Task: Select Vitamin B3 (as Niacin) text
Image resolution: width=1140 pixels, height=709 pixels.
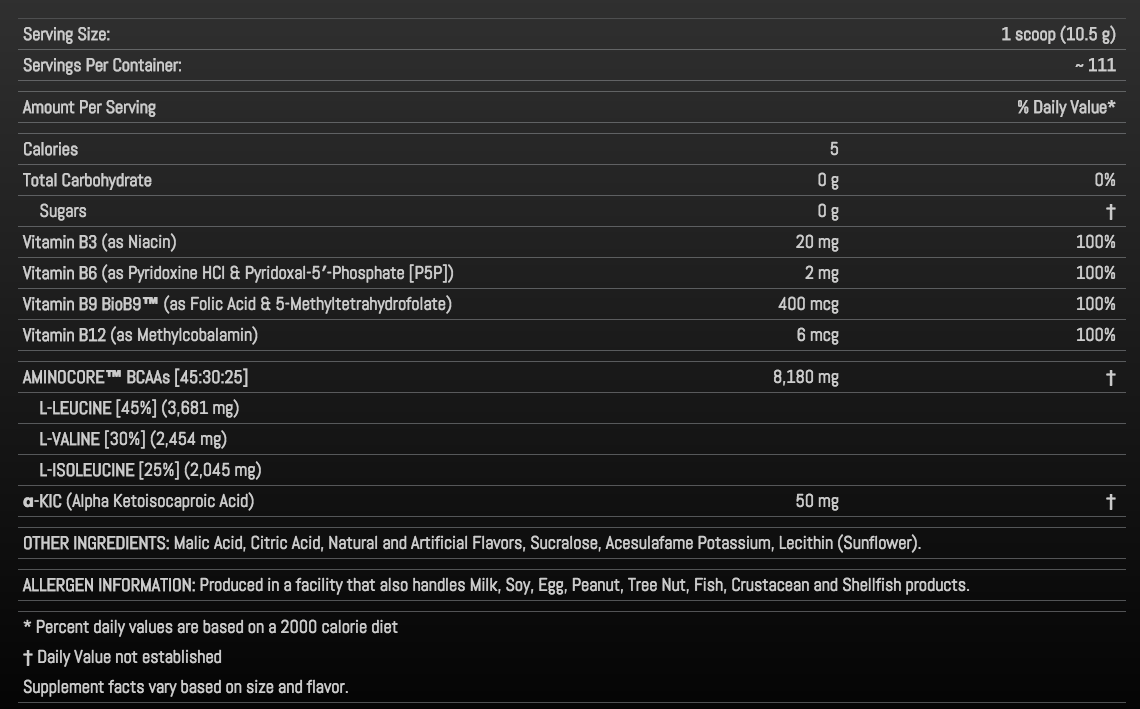Action: pos(99,242)
